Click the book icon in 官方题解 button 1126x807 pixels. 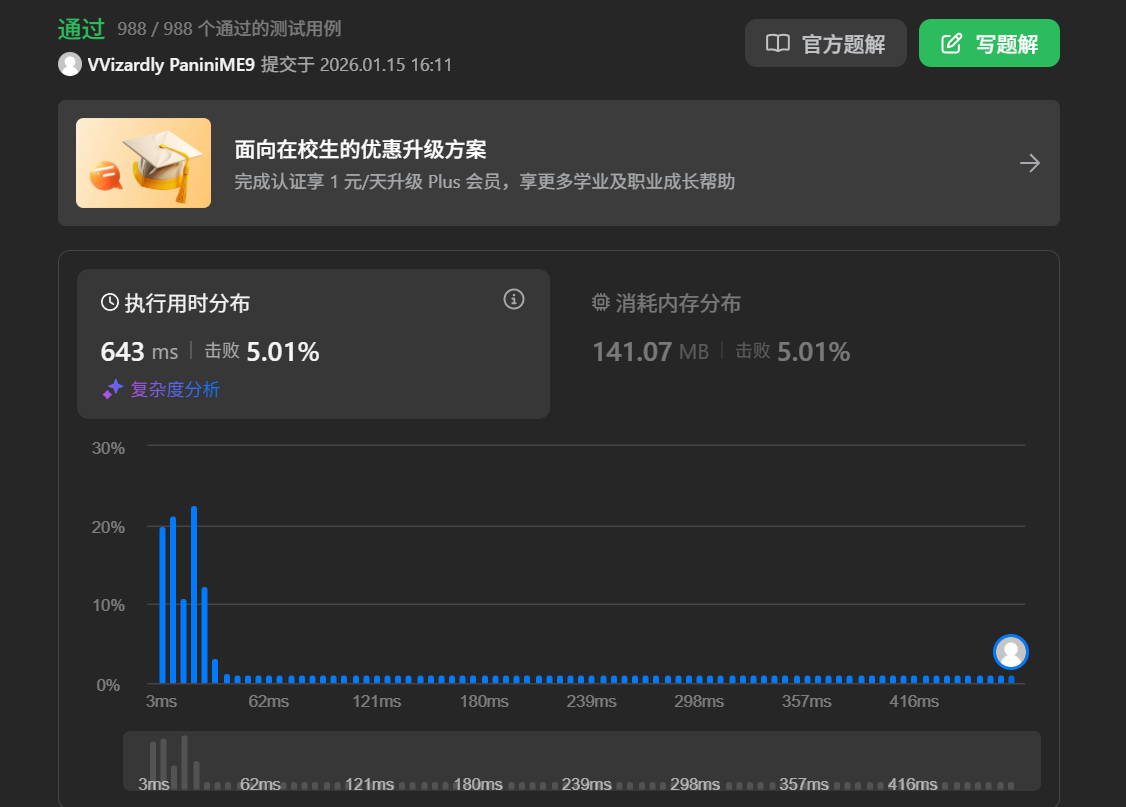tap(778, 43)
